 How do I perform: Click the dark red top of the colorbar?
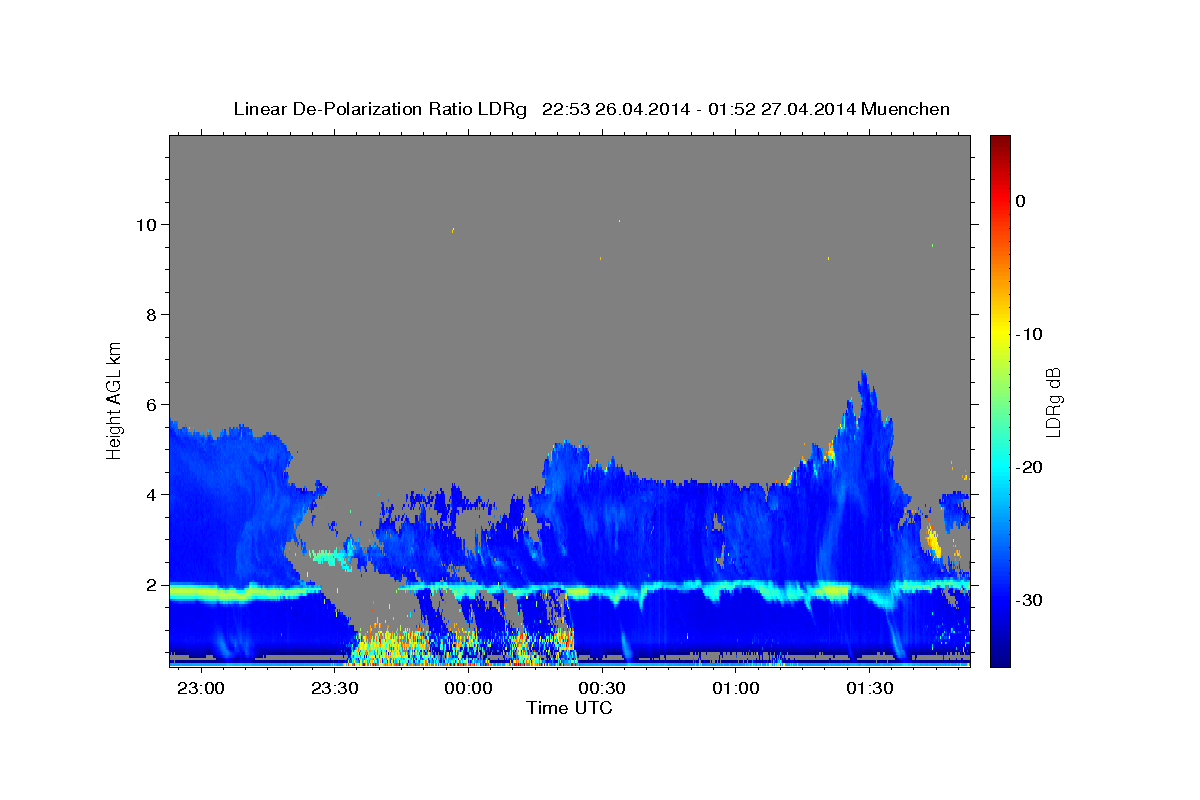click(x=999, y=142)
